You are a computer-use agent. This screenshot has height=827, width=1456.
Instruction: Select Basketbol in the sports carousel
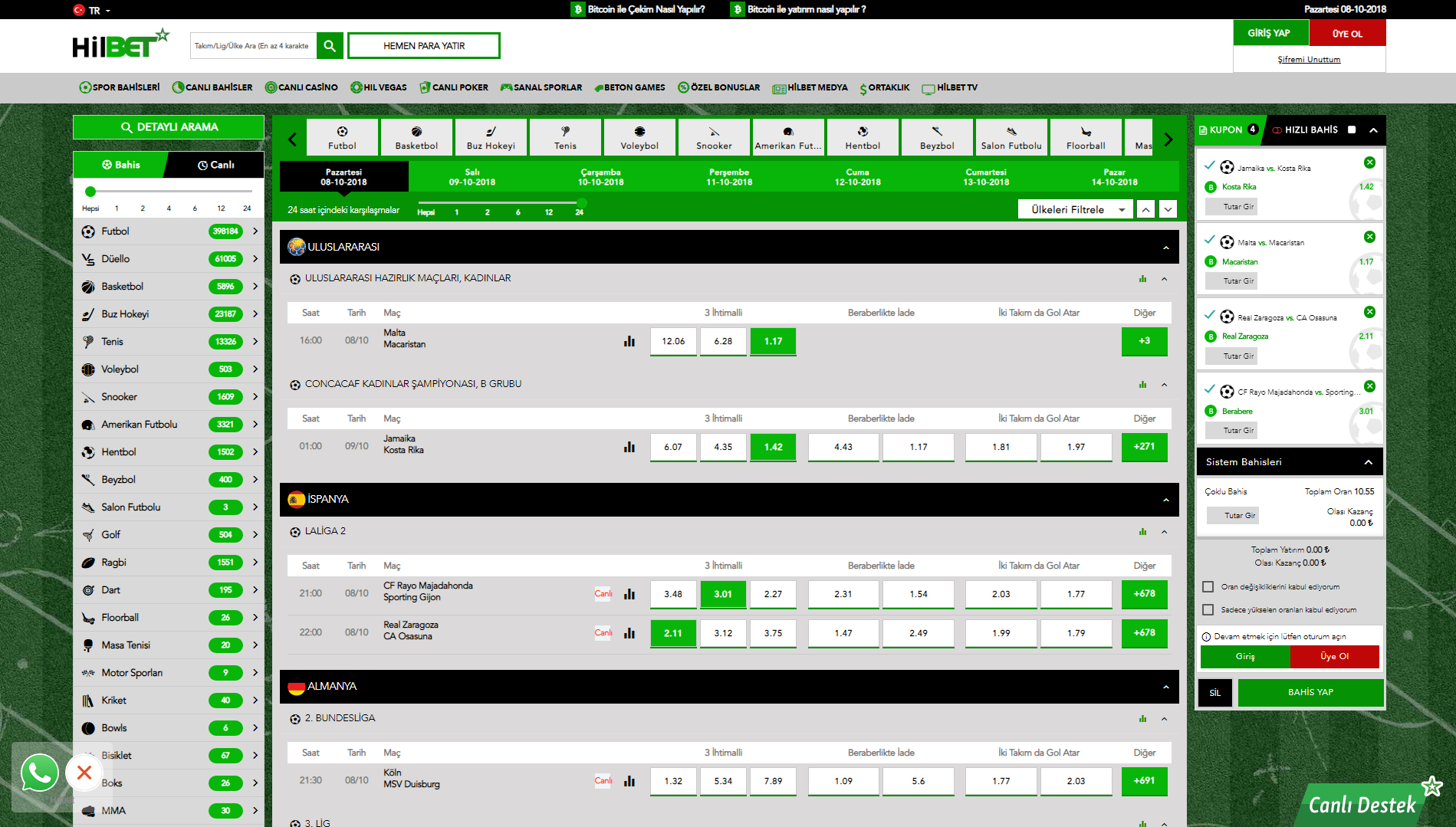point(416,137)
